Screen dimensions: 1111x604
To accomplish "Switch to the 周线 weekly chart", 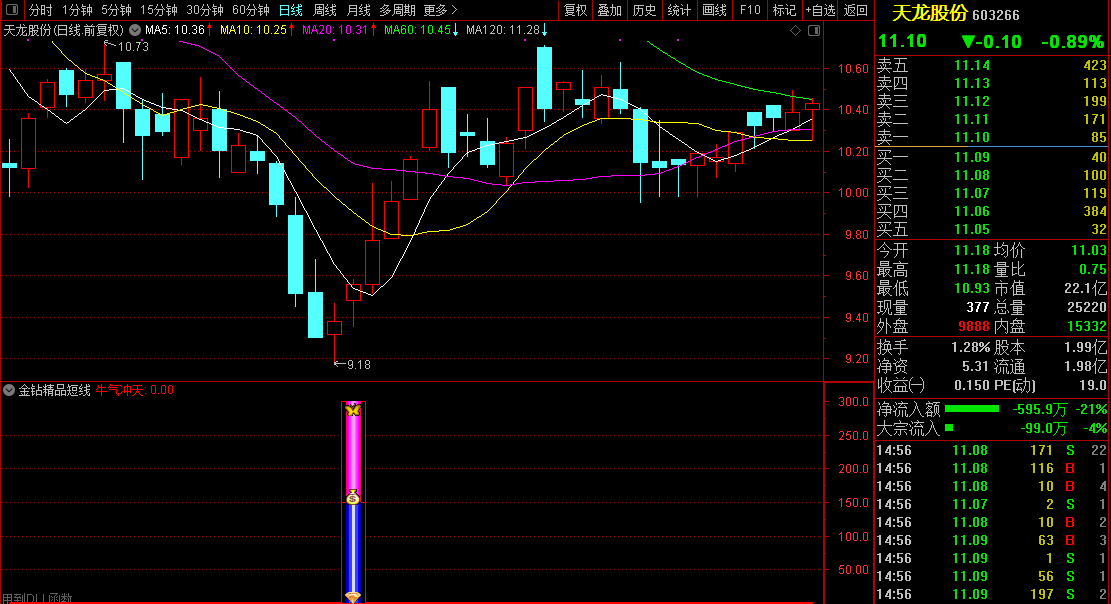I will pos(325,10).
